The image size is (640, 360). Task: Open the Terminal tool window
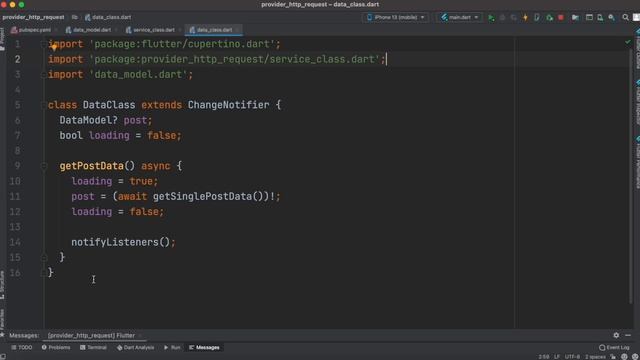click(93, 347)
